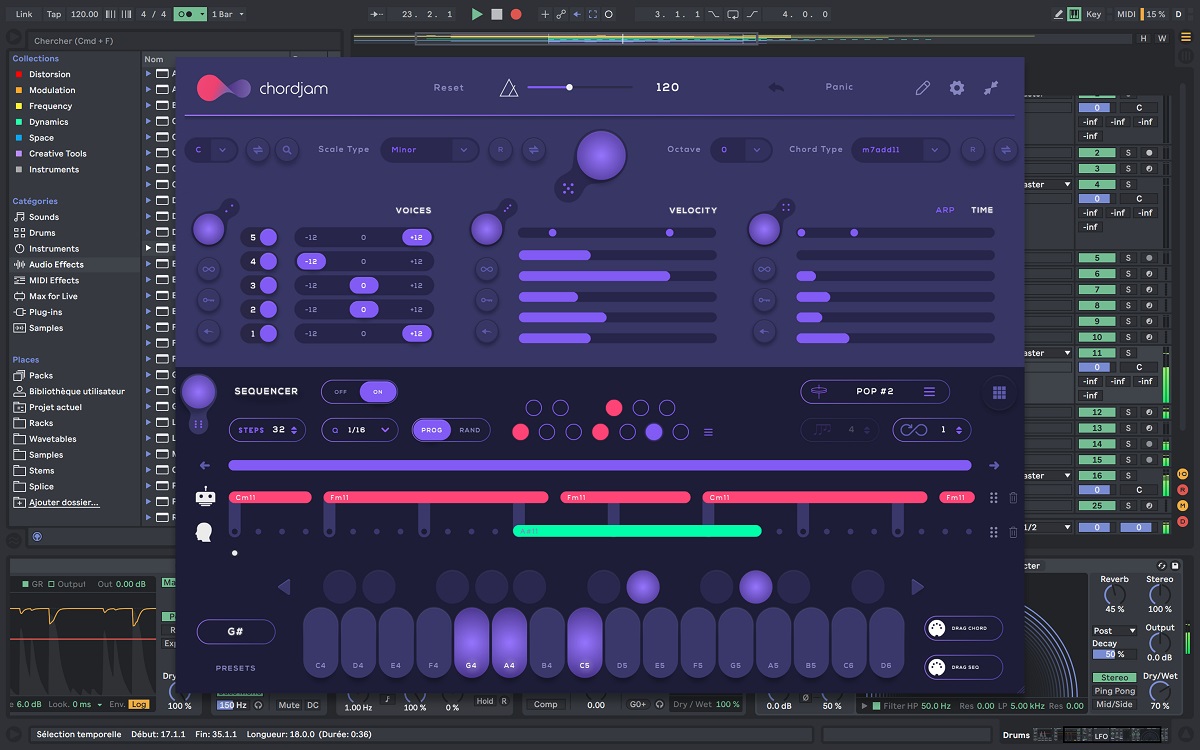
Task: Switch sequencer mode to RAND
Action: (x=470, y=430)
